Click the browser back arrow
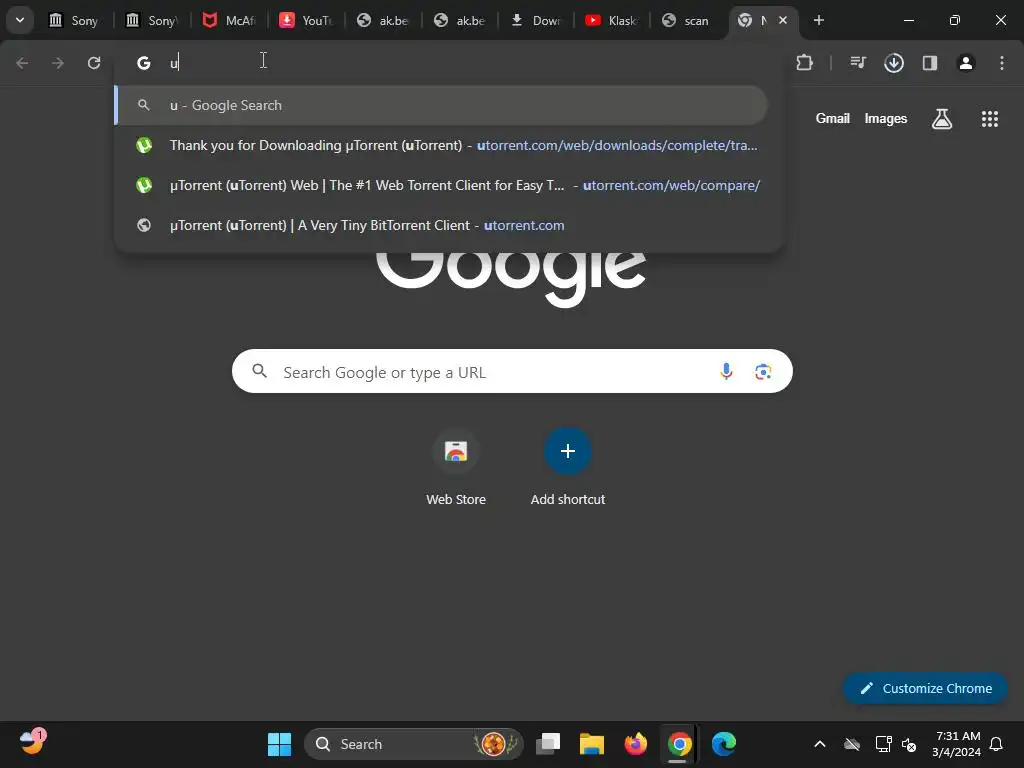 22,63
